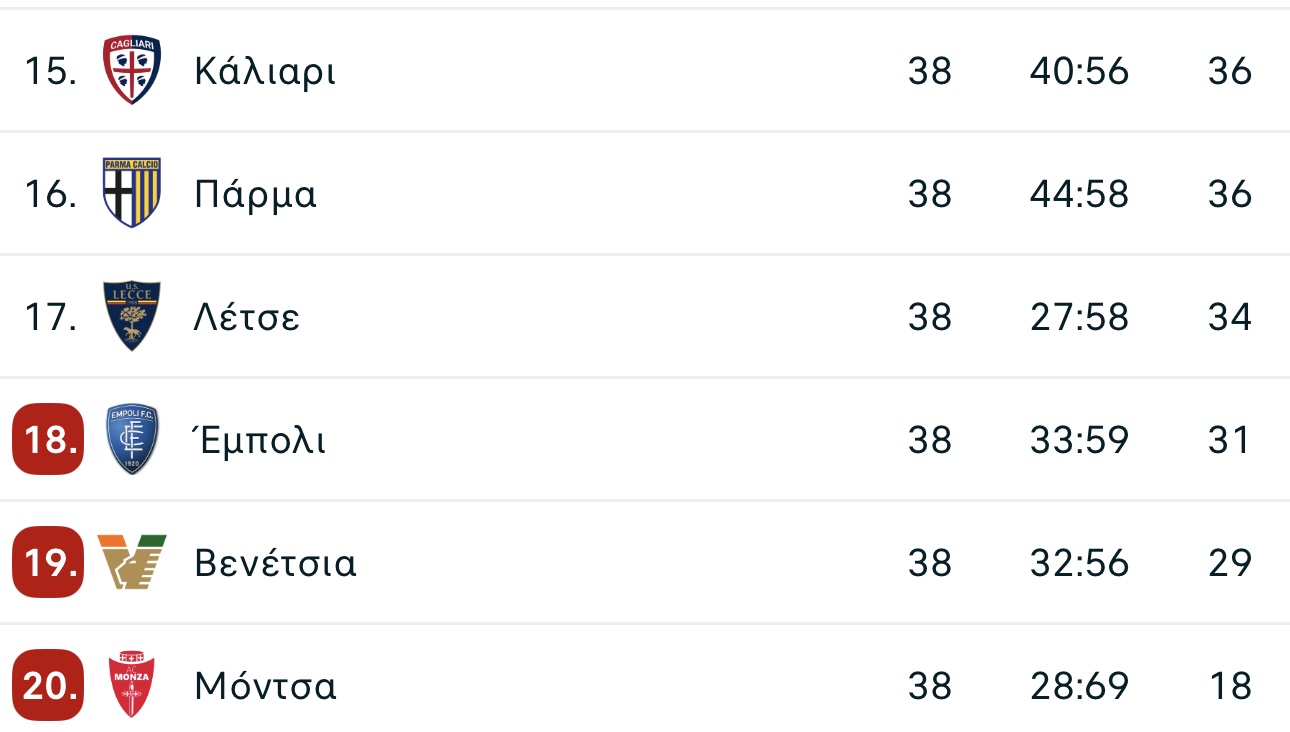Select the Λέτσε team name

tap(247, 317)
